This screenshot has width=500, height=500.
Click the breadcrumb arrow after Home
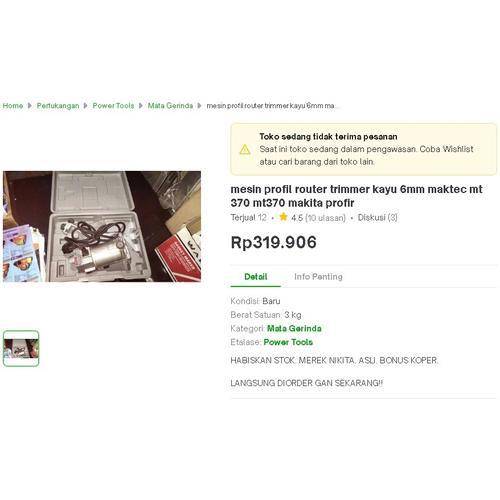coord(30,106)
